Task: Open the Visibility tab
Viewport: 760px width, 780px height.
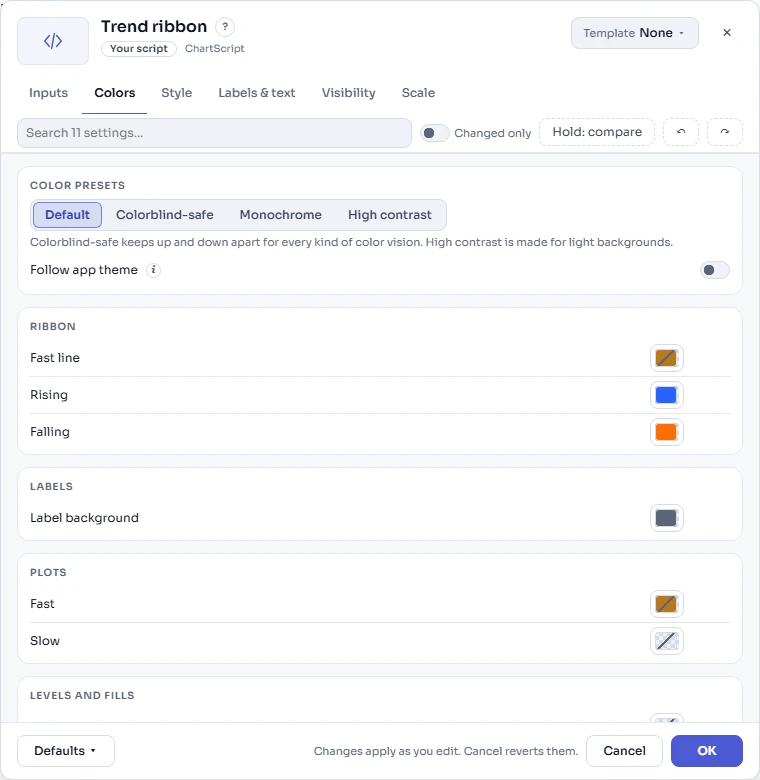Action: 348,93
